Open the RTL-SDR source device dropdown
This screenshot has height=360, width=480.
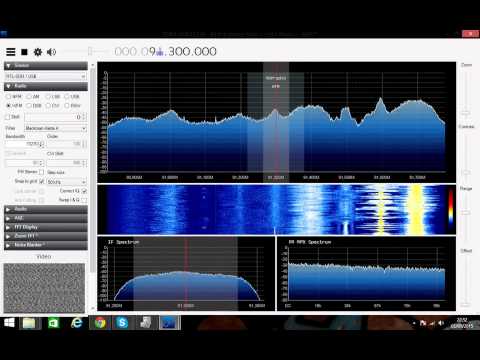45,76
